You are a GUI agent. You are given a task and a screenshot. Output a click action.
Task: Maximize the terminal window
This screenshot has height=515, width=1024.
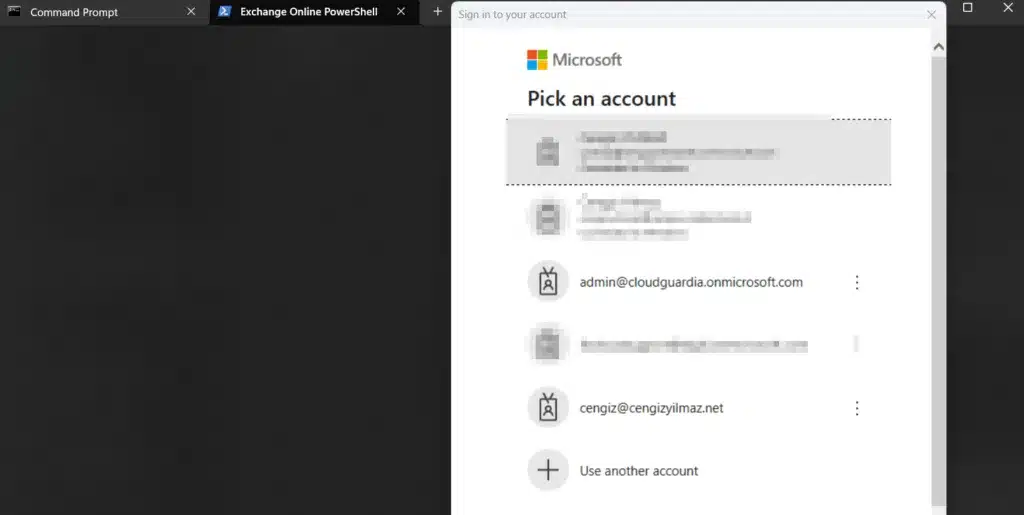pos(967,8)
